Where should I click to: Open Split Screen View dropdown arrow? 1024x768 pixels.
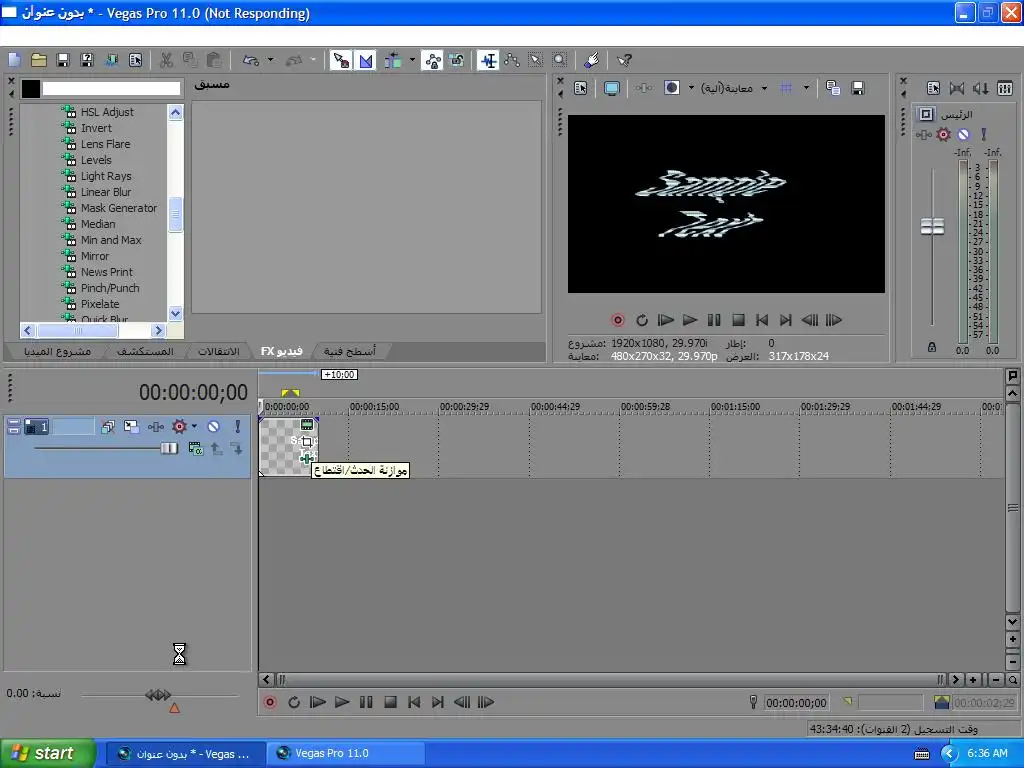(691, 88)
